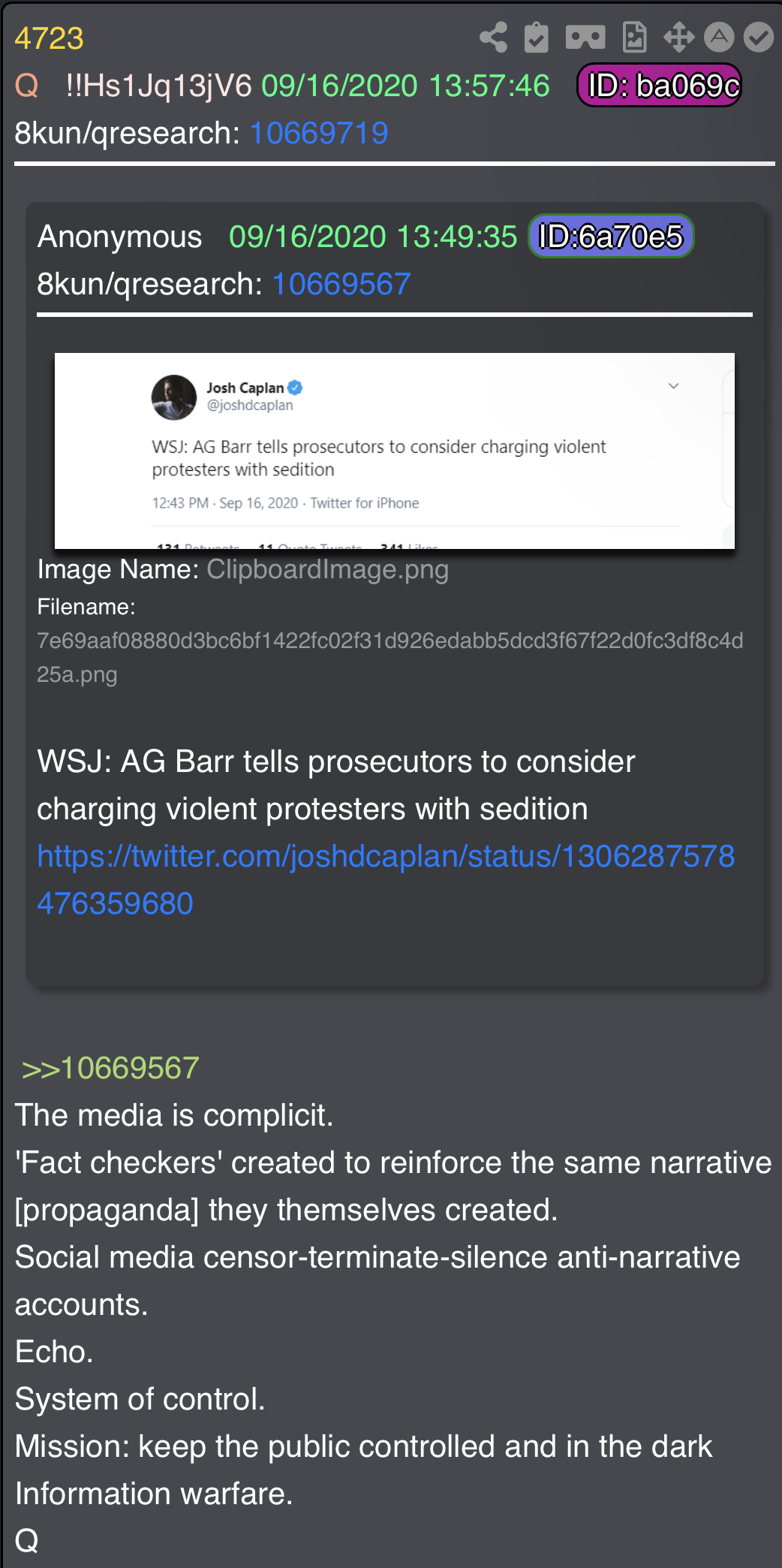Tap the orange Q author label

click(x=26, y=86)
